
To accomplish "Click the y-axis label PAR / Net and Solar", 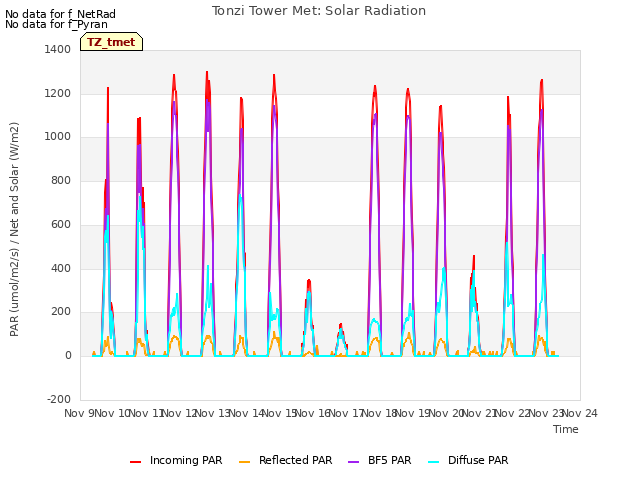I will [x=14, y=229].
